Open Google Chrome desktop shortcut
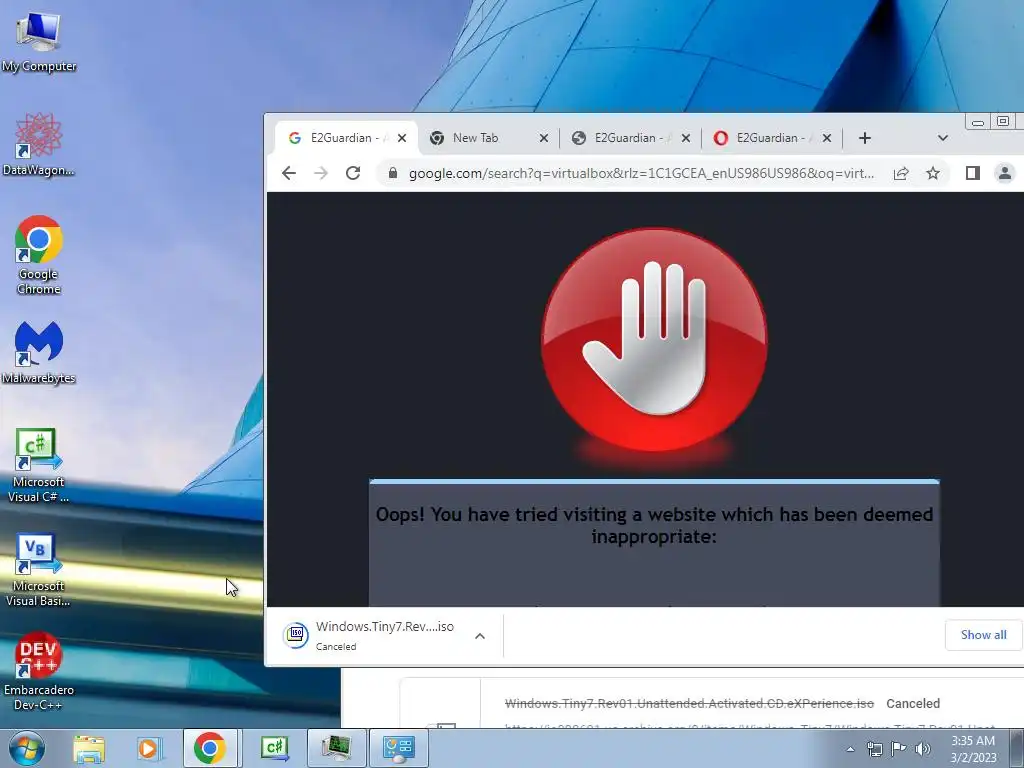The height and width of the screenshot is (768, 1024). (39, 255)
